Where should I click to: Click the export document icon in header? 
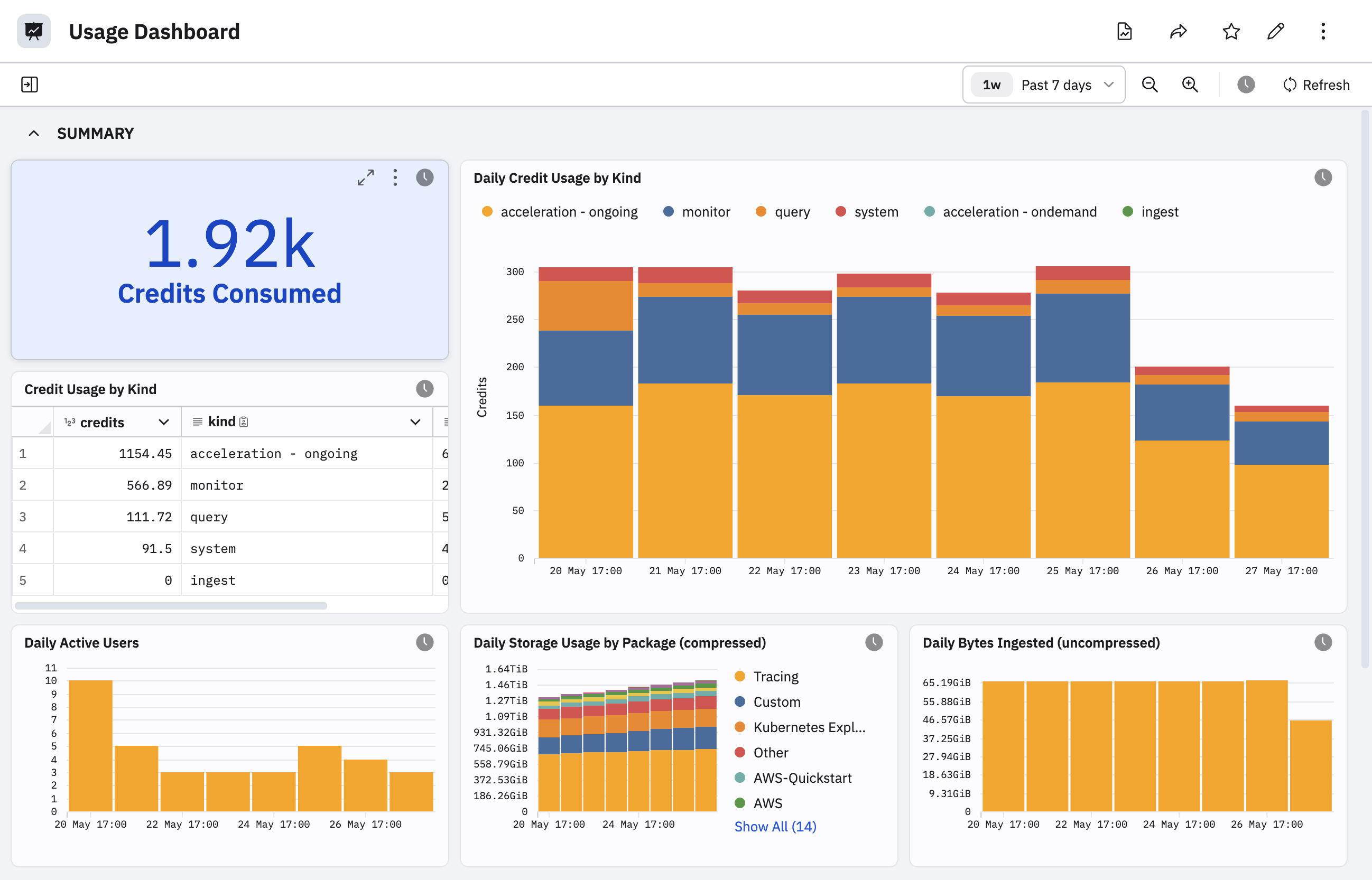[1125, 32]
